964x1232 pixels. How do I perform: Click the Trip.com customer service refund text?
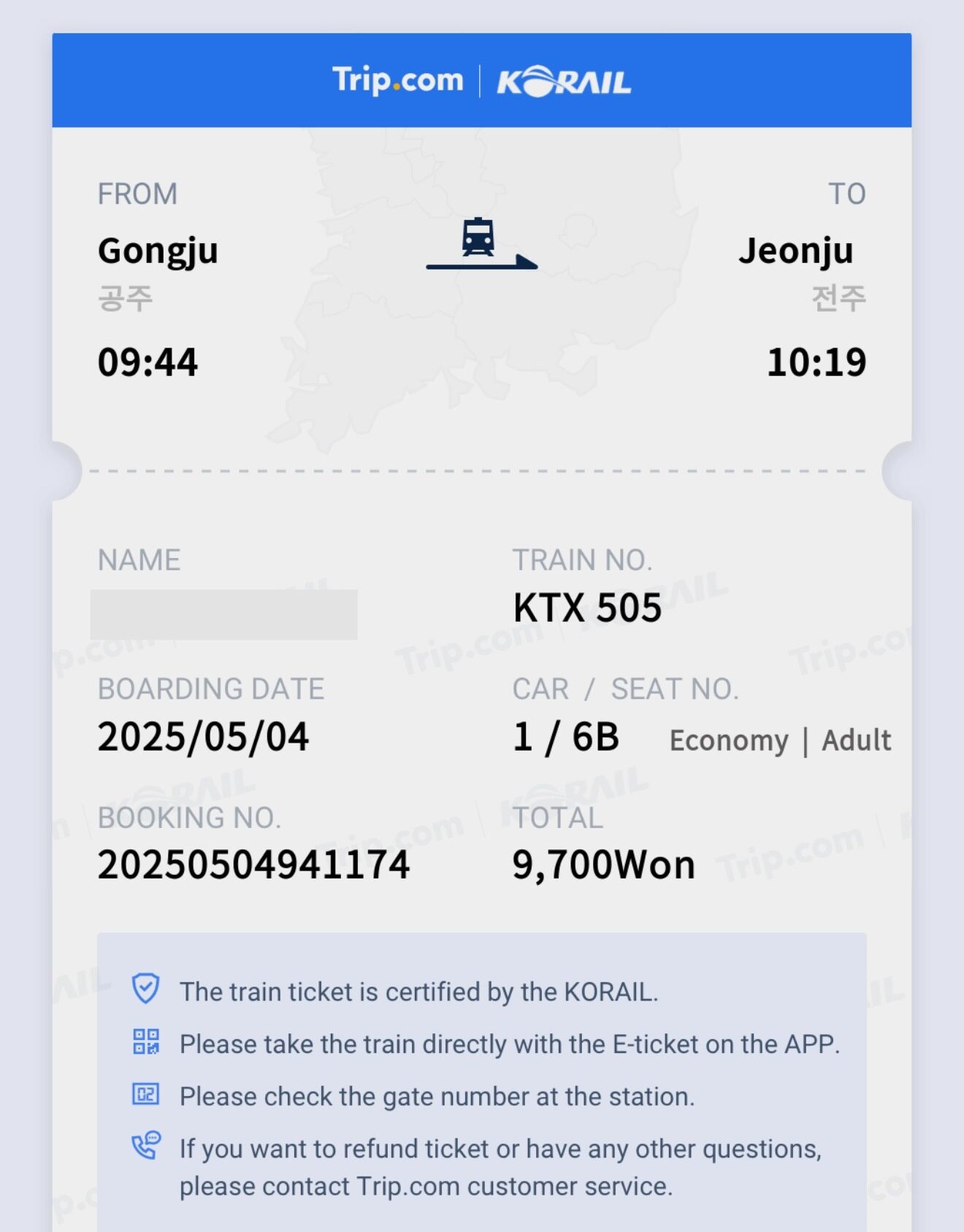pos(501,1167)
